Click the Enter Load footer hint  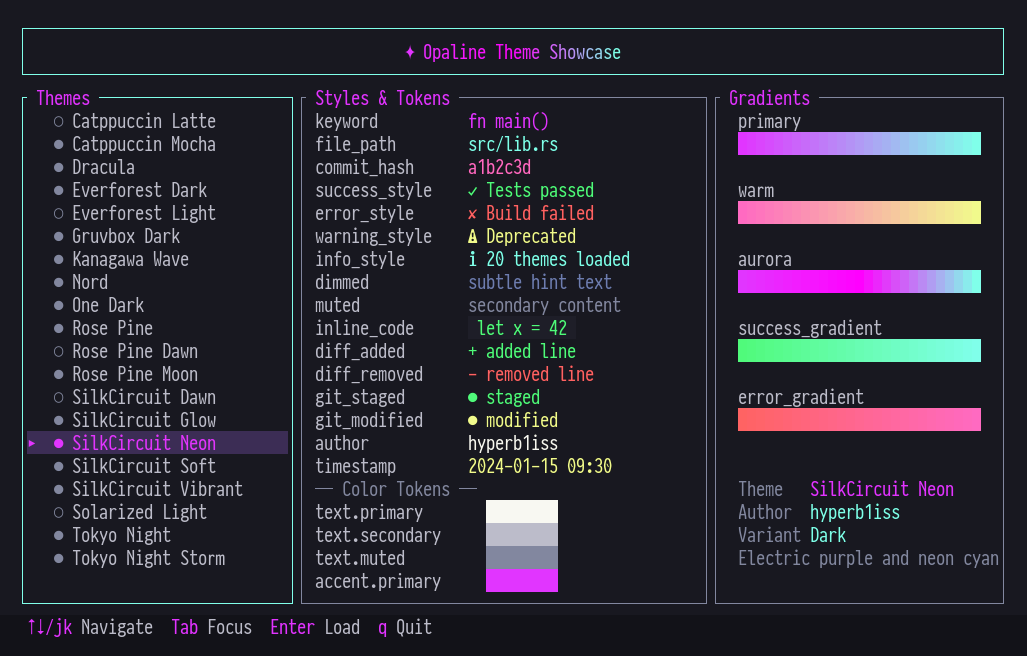coord(315,627)
